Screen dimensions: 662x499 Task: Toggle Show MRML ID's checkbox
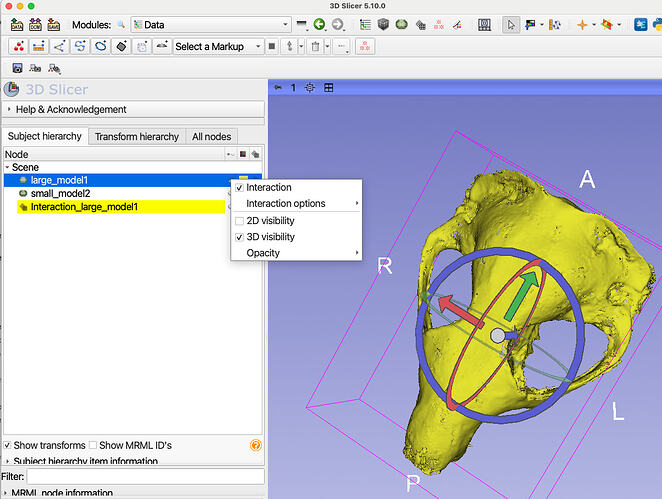pyautogui.click(x=94, y=445)
